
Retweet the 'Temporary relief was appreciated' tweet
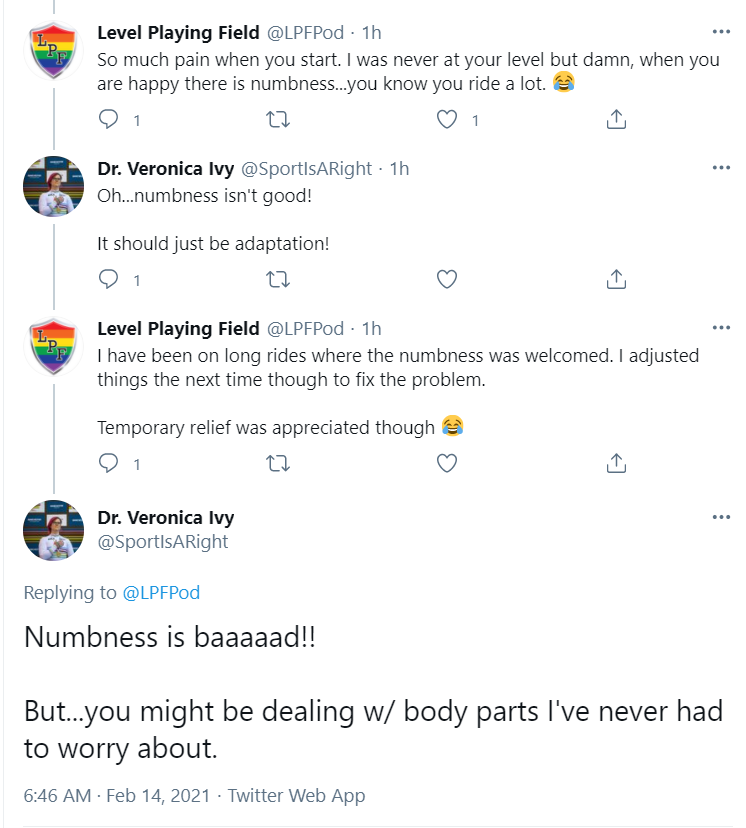coord(278,463)
